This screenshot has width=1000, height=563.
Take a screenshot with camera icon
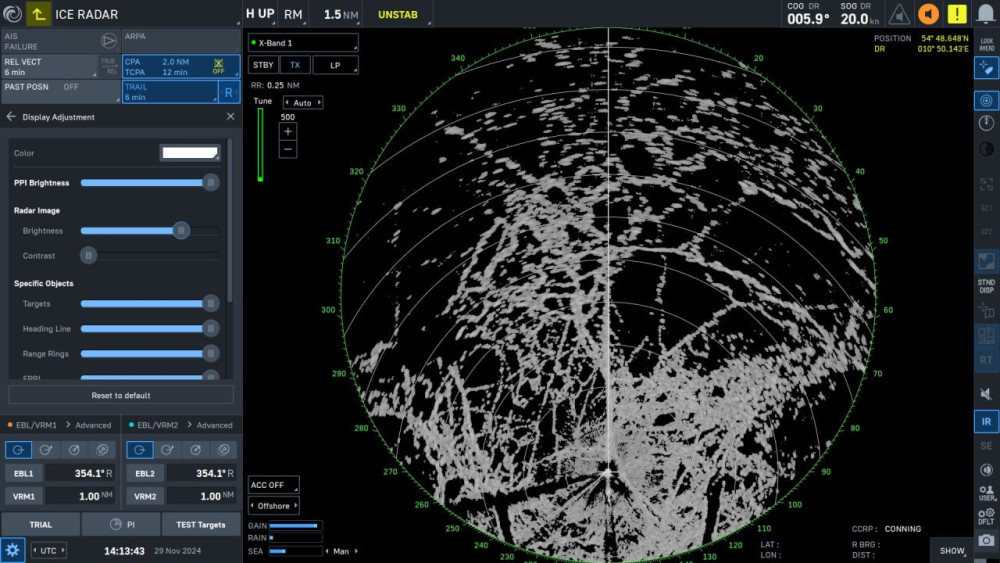coord(986,540)
